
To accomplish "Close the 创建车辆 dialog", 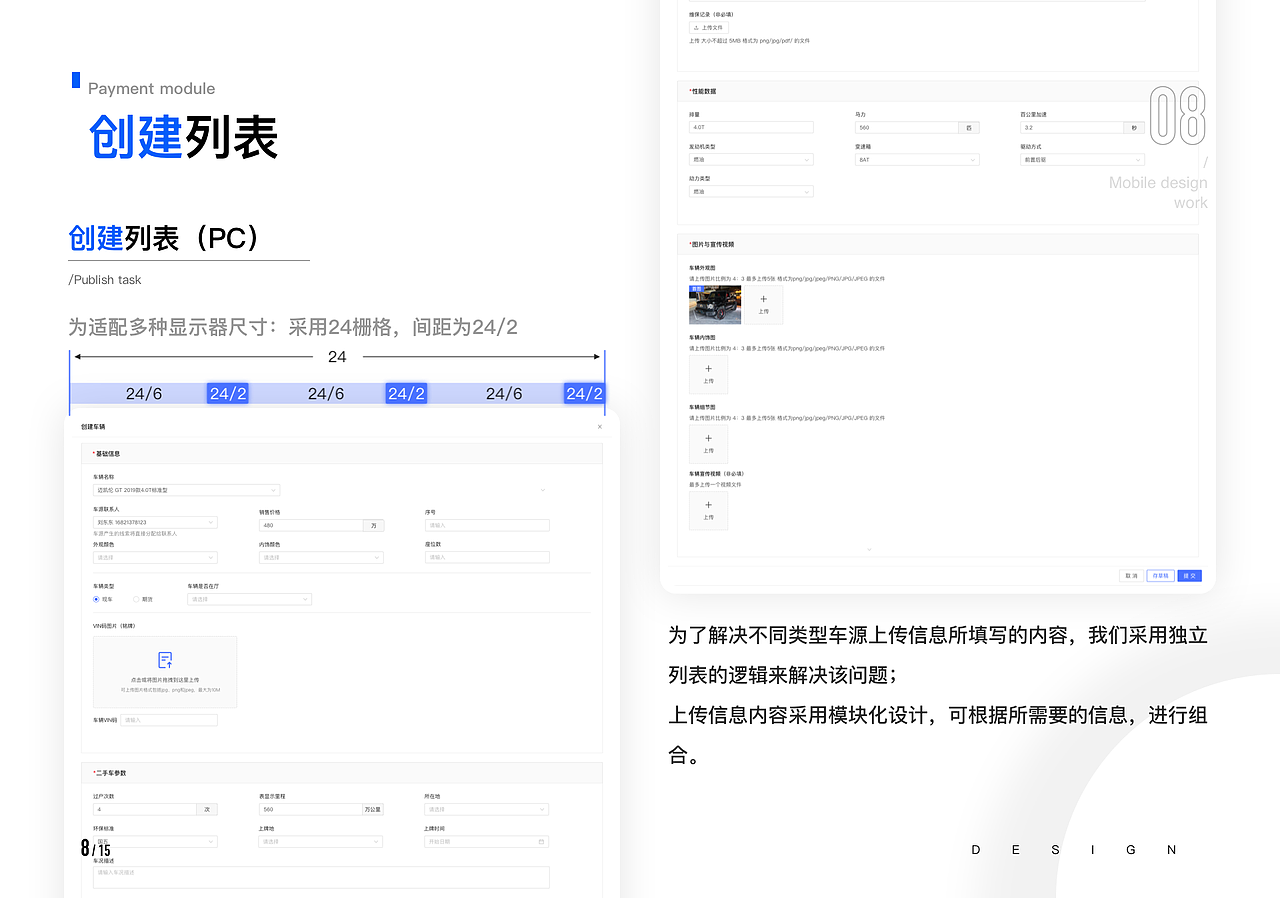I will 599,426.
